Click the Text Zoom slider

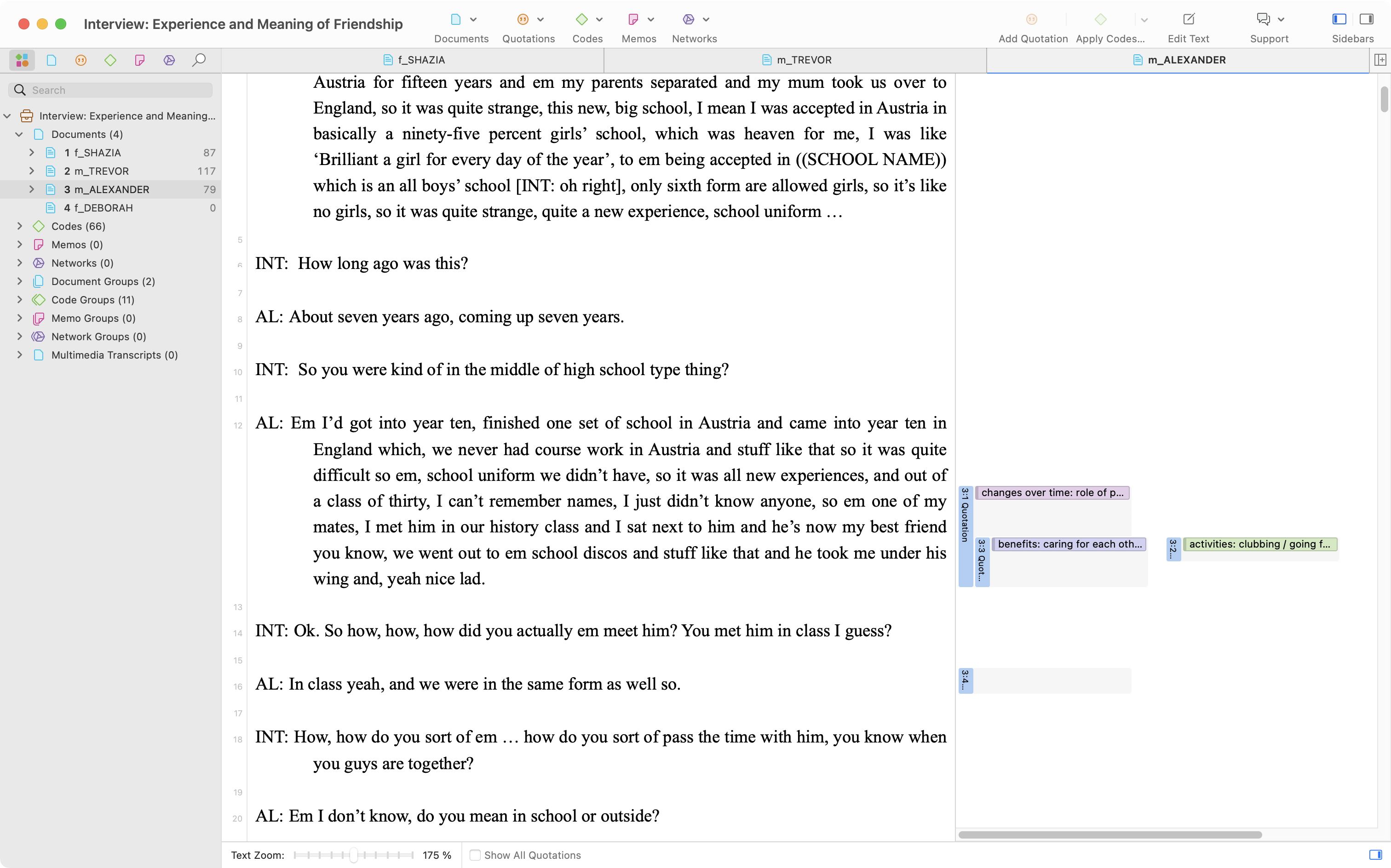[354, 855]
